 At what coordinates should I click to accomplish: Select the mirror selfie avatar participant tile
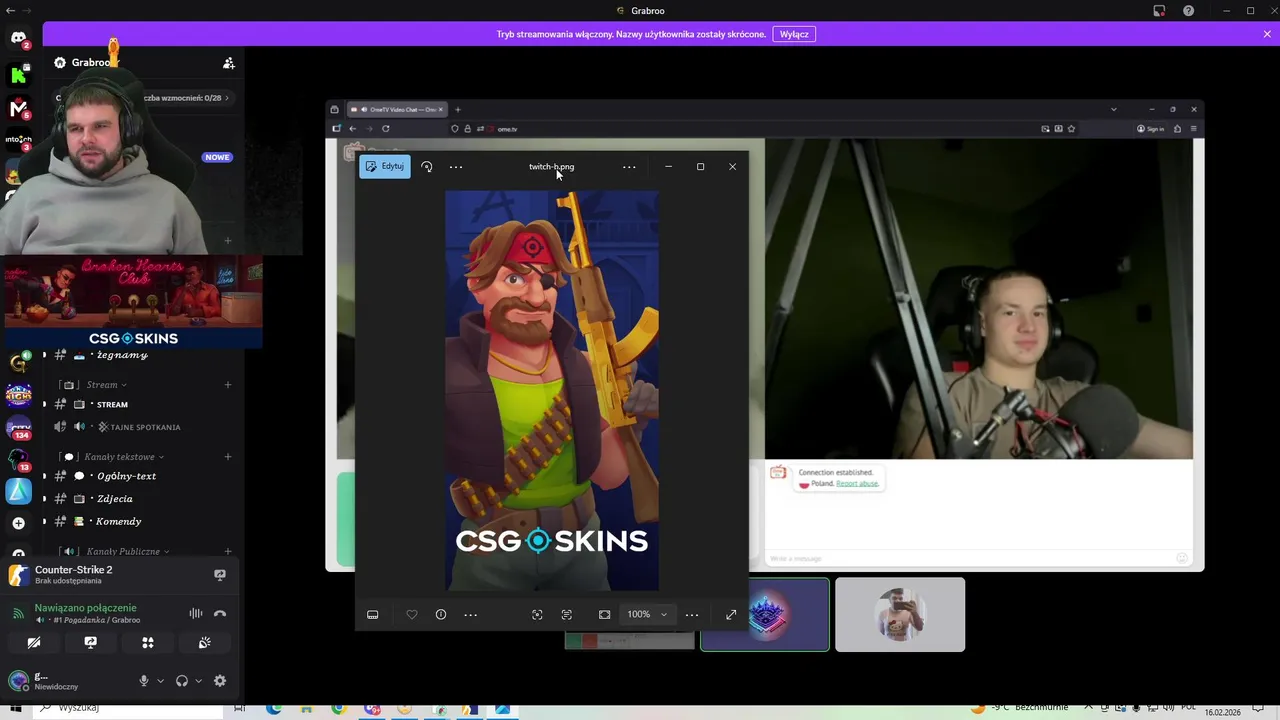tap(900, 615)
